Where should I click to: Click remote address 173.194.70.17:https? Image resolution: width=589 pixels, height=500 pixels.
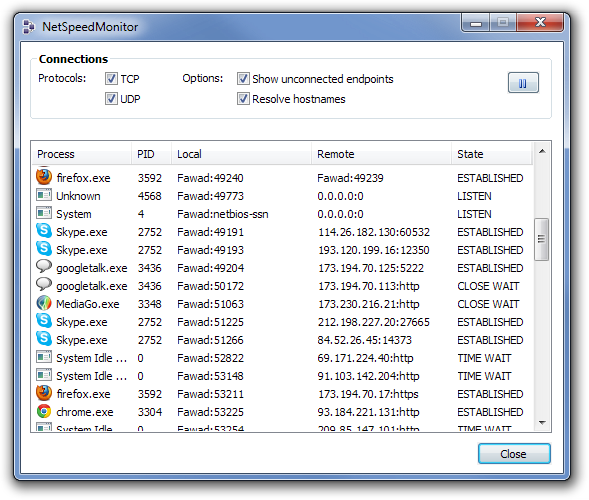(368, 394)
